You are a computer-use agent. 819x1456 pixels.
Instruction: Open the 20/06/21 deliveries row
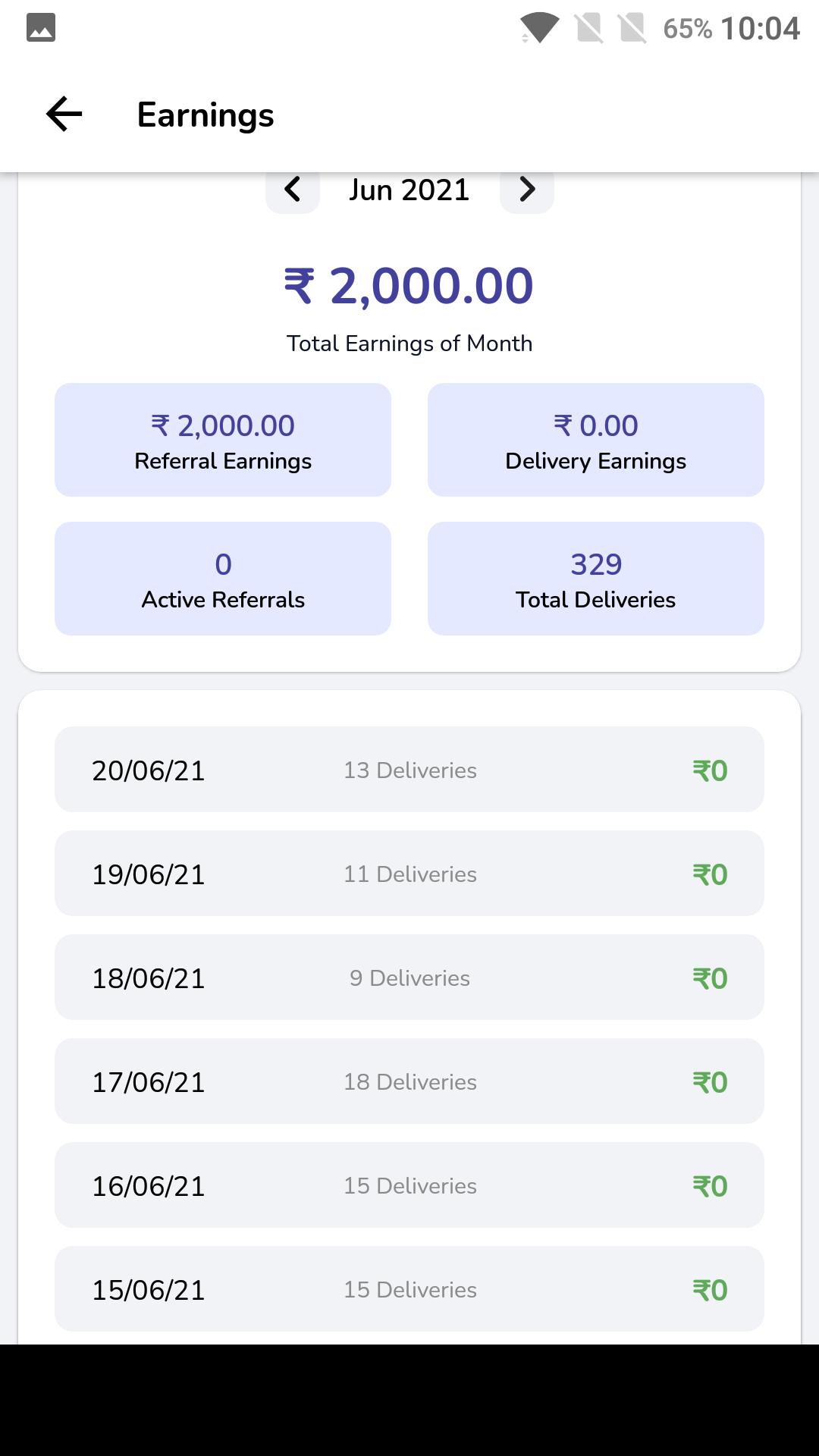pos(409,770)
